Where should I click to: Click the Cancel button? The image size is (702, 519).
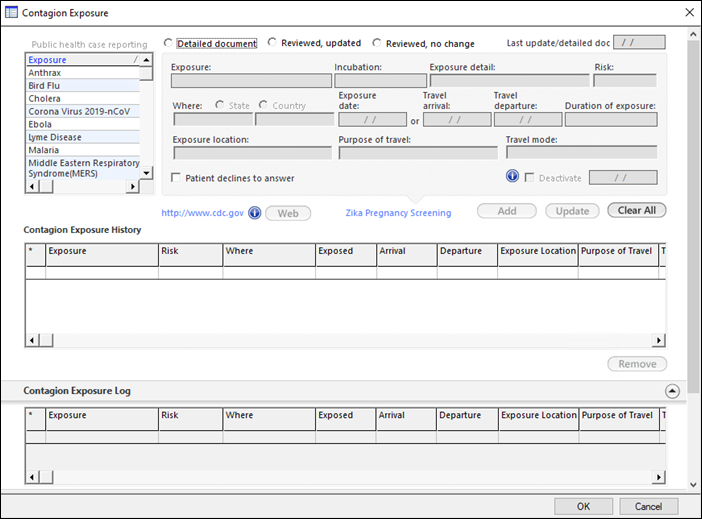[648, 506]
